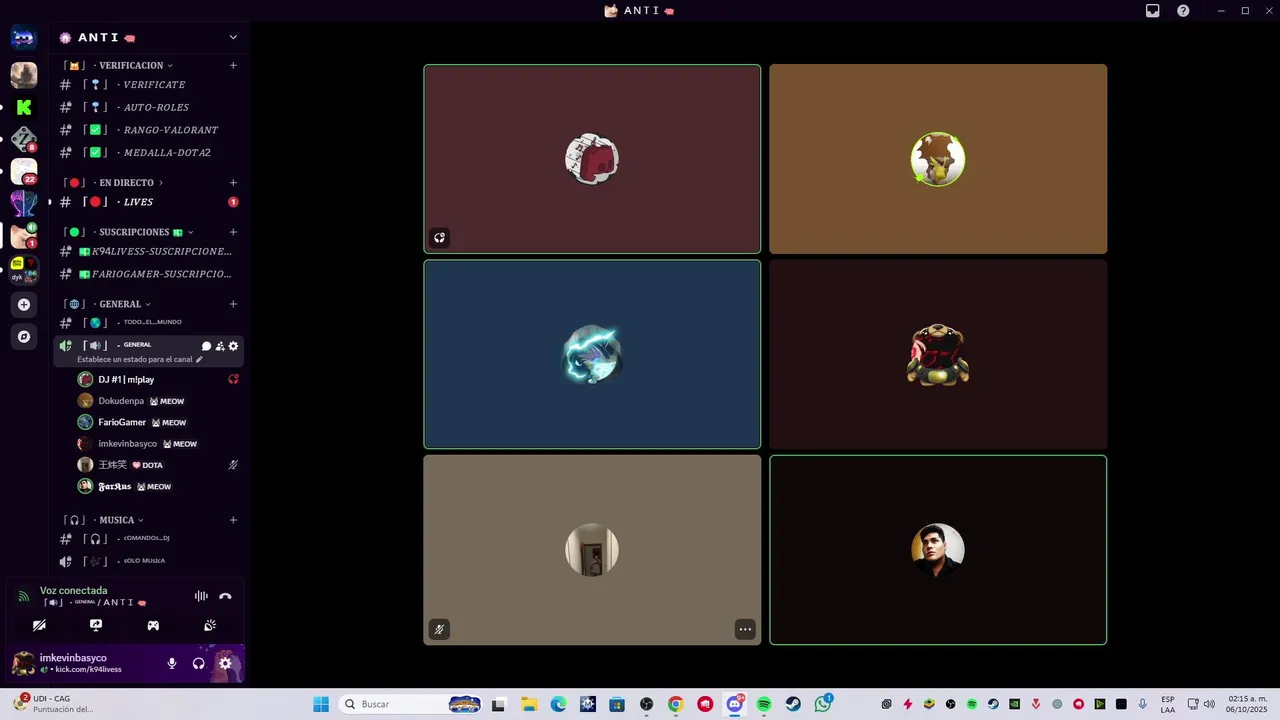Open Spotify from the taskbar
This screenshot has height=720, width=1280.
click(764, 704)
